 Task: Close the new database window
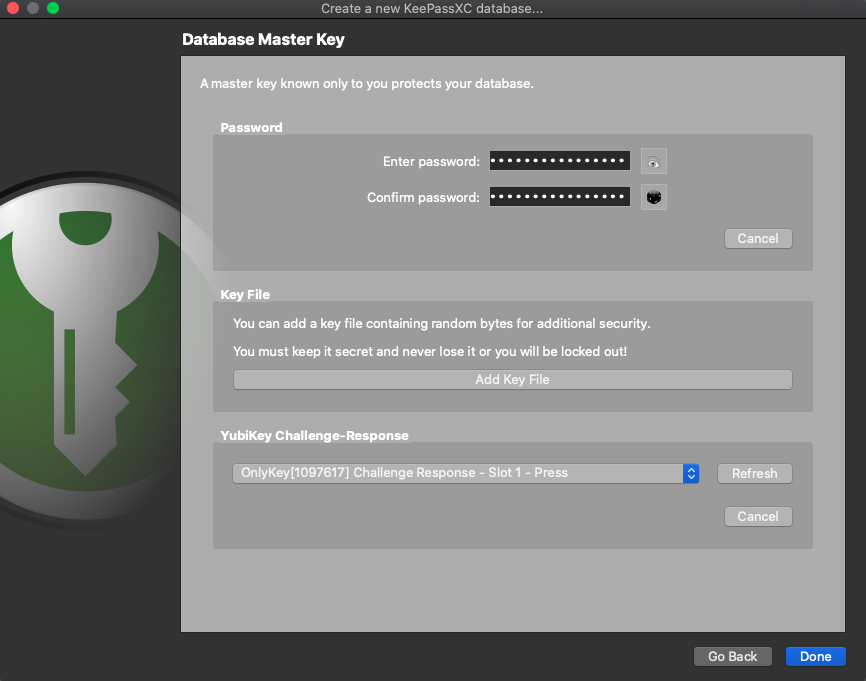click(x=13, y=8)
